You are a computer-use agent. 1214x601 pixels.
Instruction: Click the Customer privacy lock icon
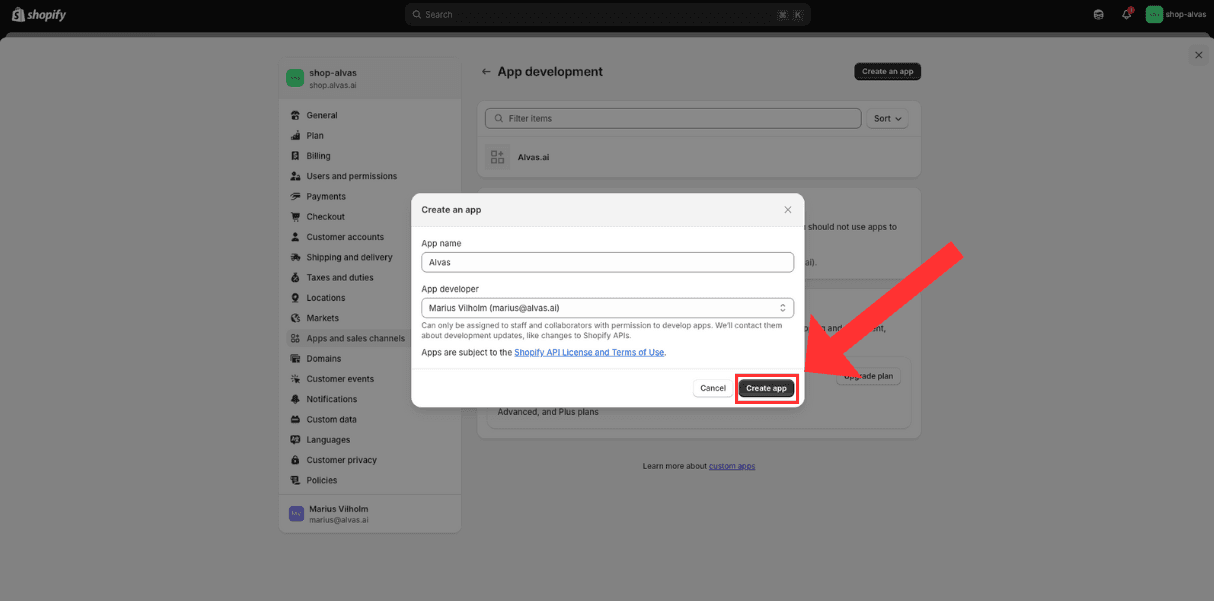[x=296, y=460]
